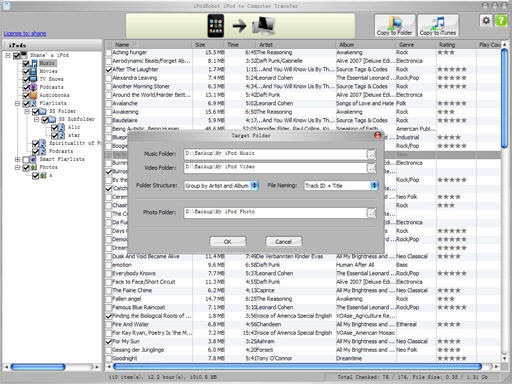Check the Avalanche track checkbox
Viewport: 512px width, 384px height.
[109, 104]
